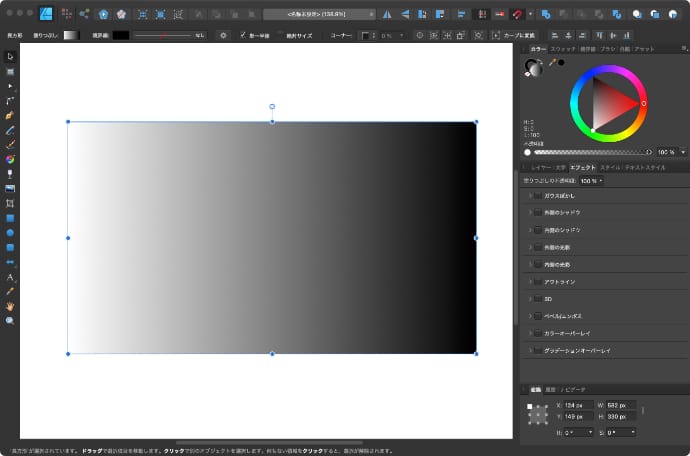Image resolution: width=690 pixels, height=456 pixels.
Task: Click the eyedropper color picker in Color panel
Action: 551,63
